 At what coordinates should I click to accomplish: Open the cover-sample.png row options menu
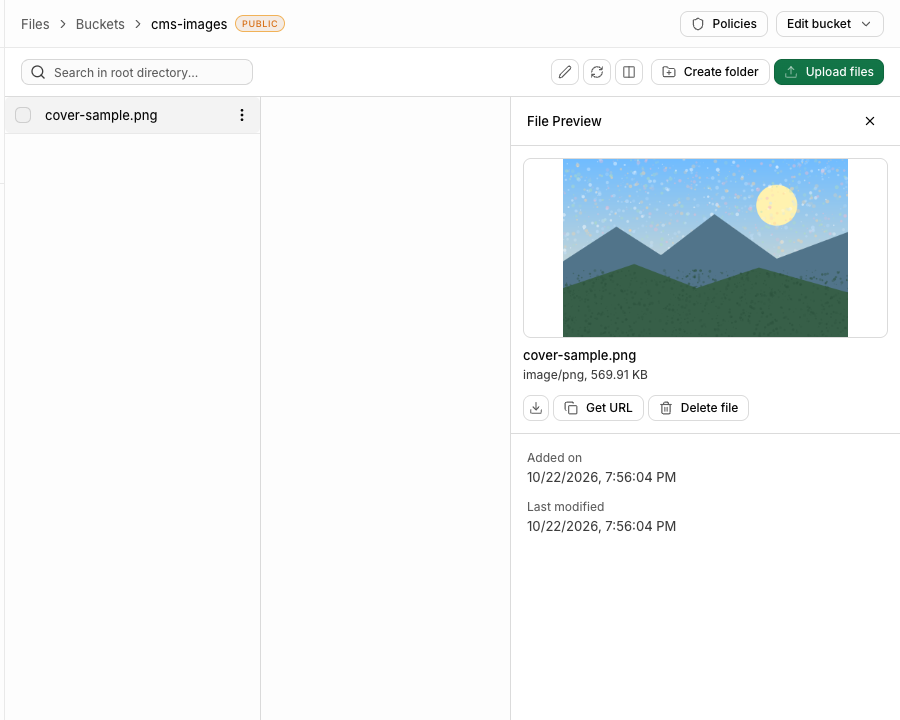[242, 115]
